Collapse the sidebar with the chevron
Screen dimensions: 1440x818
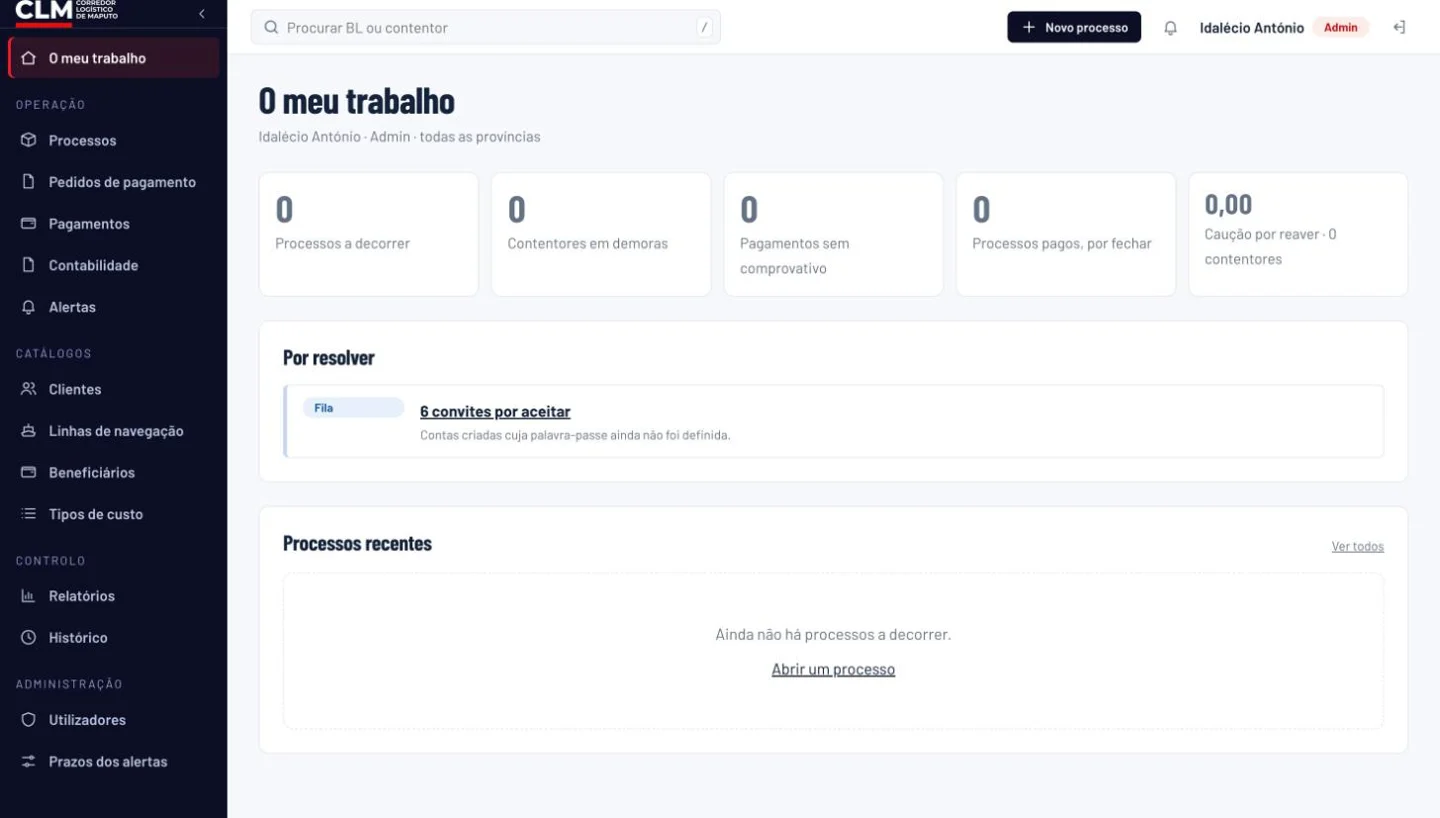point(202,14)
